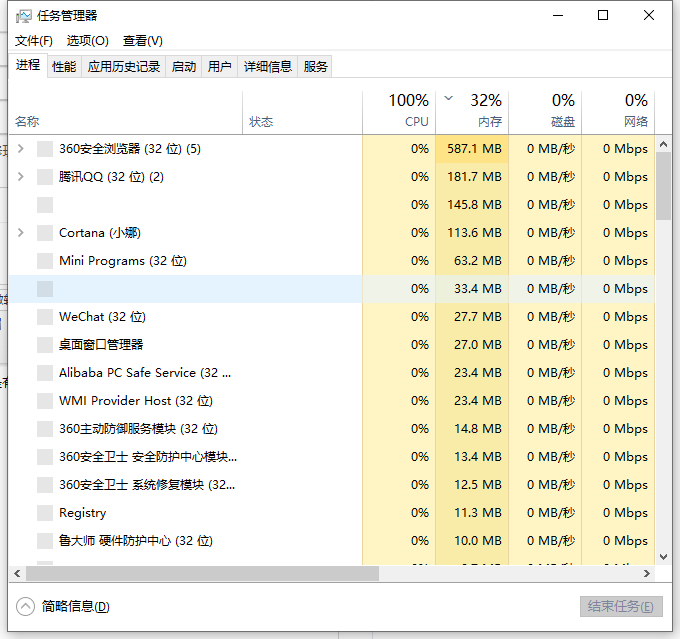Click the icon beside Mini Programs (32 位)

(44, 261)
